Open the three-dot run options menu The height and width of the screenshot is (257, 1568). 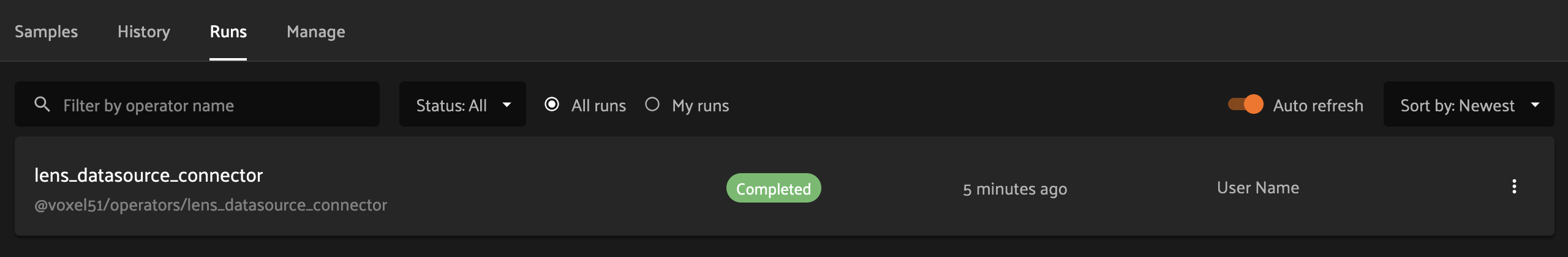point(1514,187)
